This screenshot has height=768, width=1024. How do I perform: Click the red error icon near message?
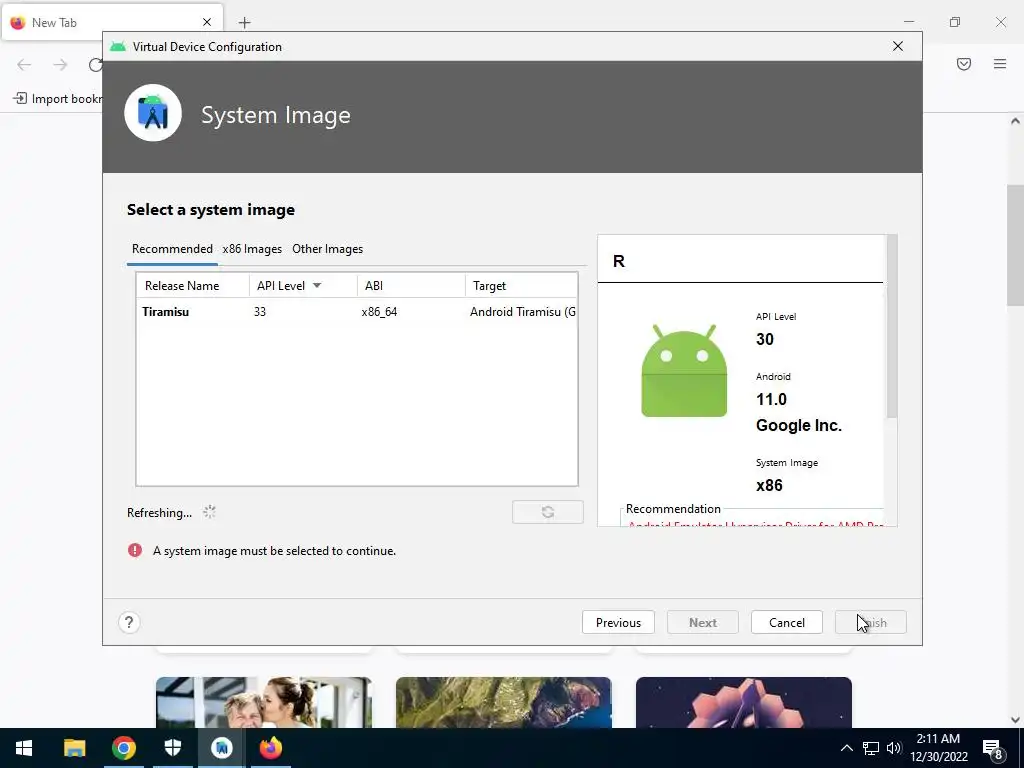point(135,551)
